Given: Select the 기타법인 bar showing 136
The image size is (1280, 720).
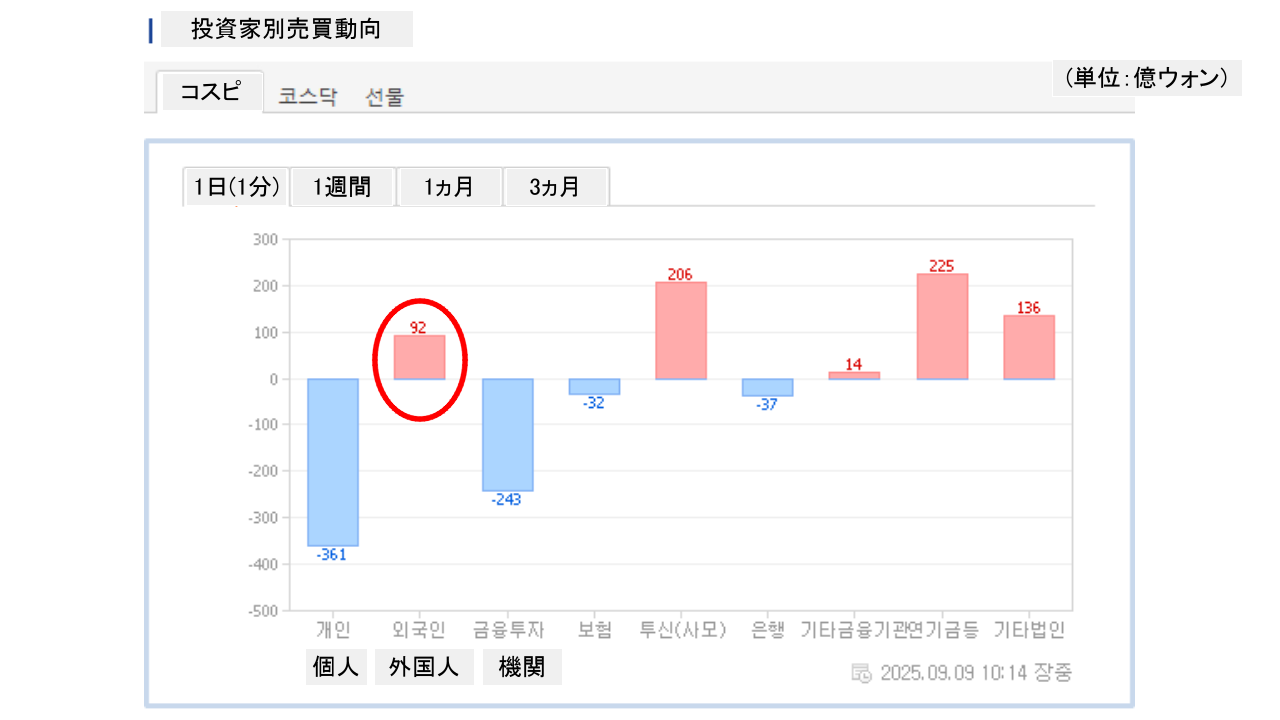Looking at the screenshot, I should 1029,347.
